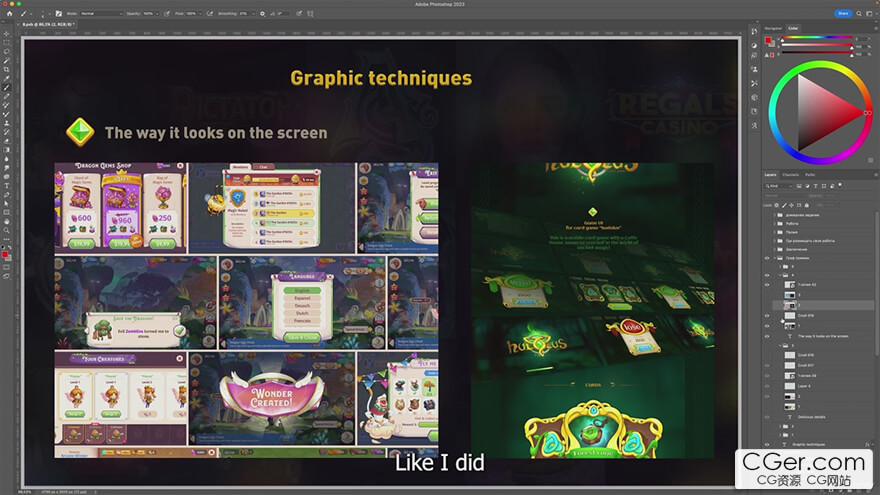Select the Horizontal Type tool
Image resolution: width=880 pixels, height=495 pixels.
[x=7, y=186]
